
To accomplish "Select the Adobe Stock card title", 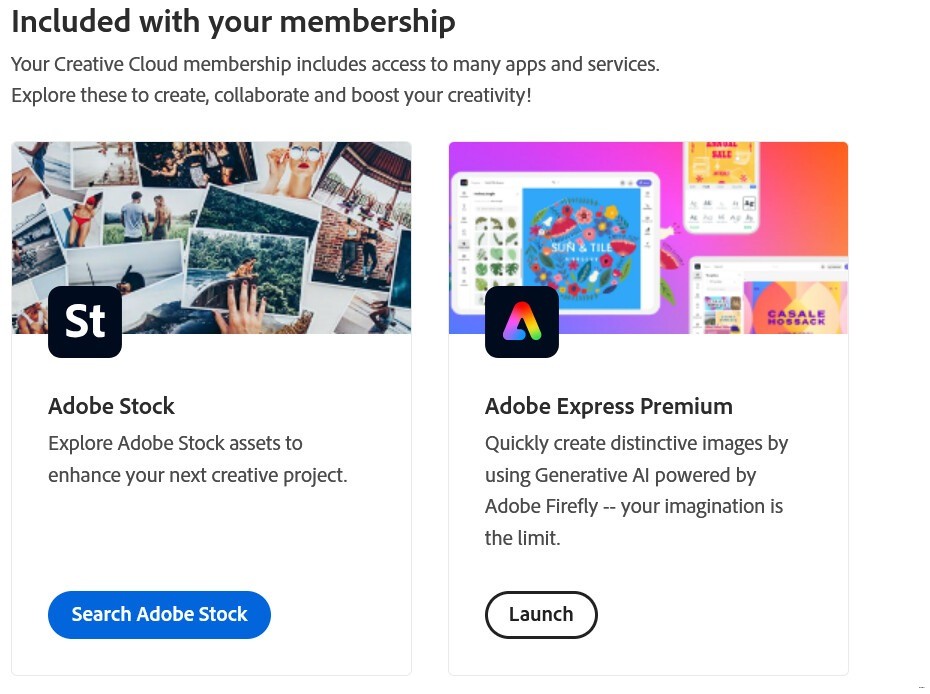I will [111, 406].
